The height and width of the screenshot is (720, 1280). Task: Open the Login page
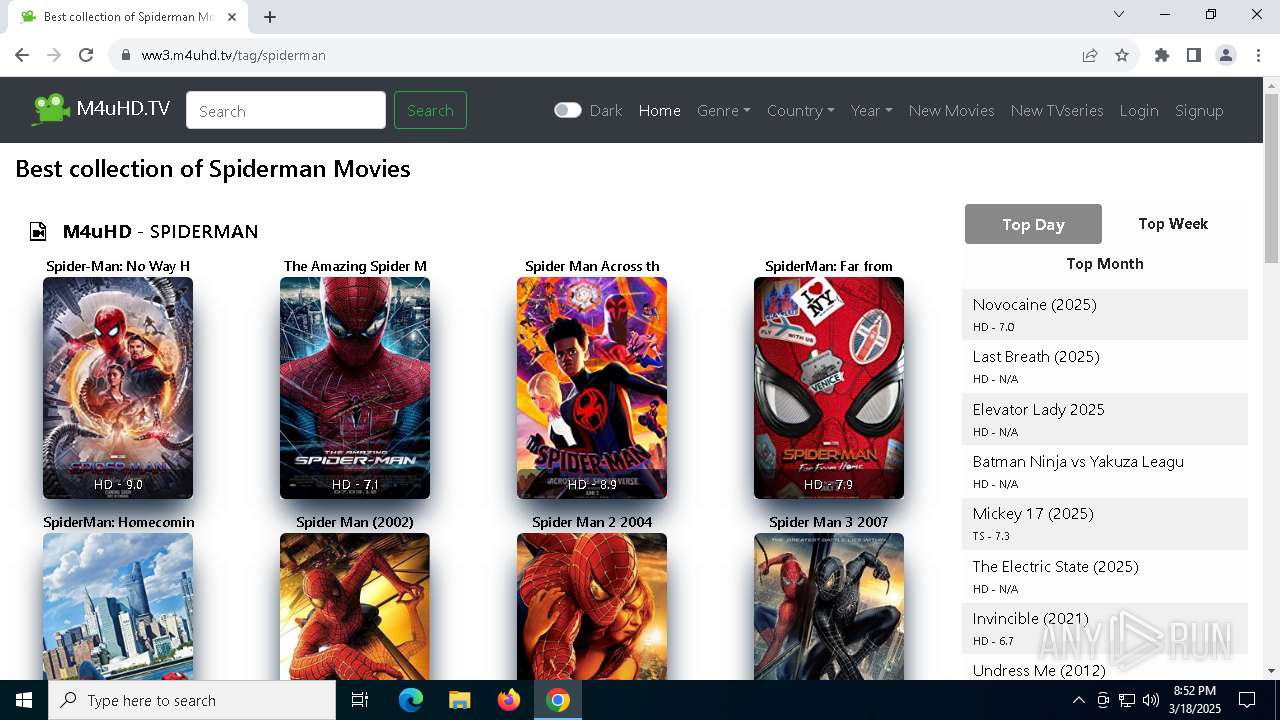coord(1139,111)
